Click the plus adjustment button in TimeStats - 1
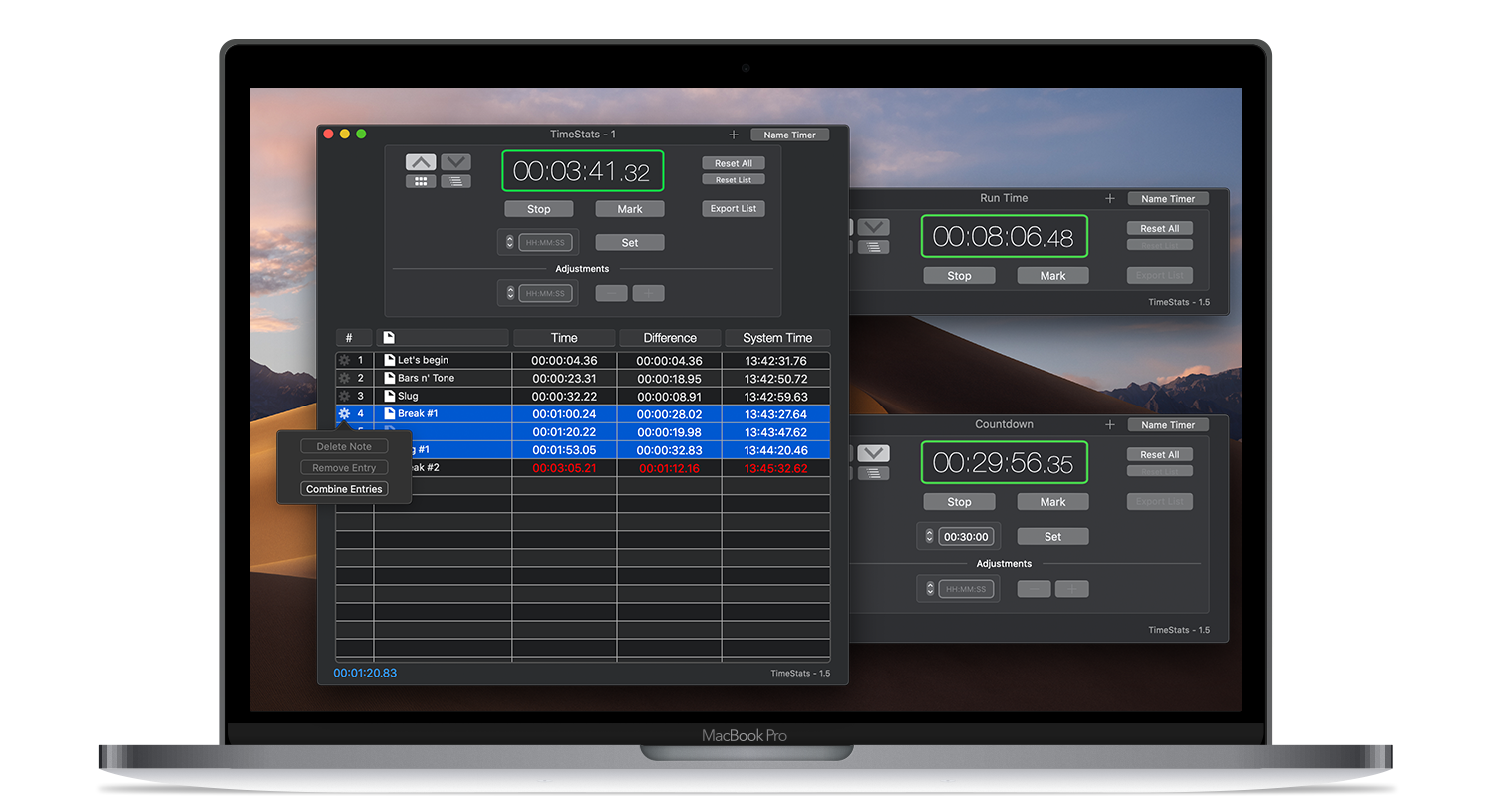1495x812 pixels. tap(648, 293)
